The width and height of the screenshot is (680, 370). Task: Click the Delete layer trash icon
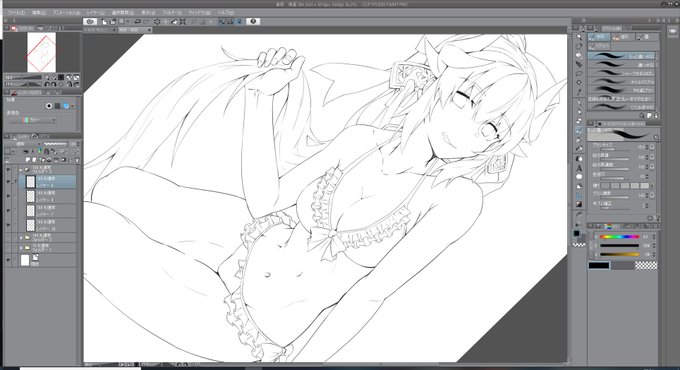pyautogui.click(x=77, y=160)
